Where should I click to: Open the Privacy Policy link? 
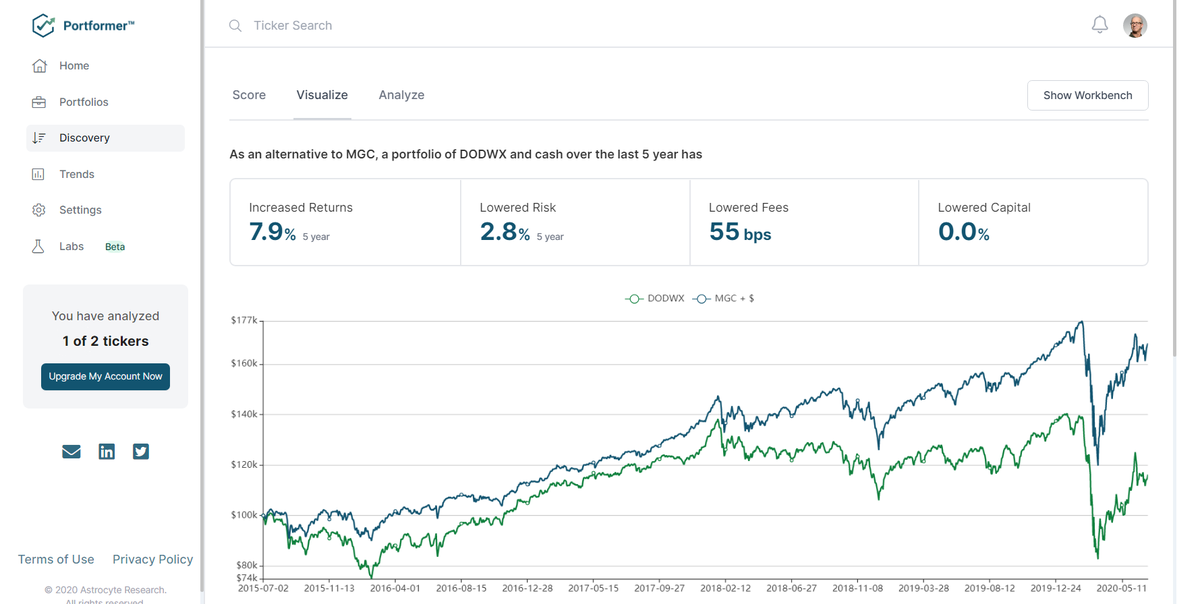pyautogui.click(x=153, y=559)
